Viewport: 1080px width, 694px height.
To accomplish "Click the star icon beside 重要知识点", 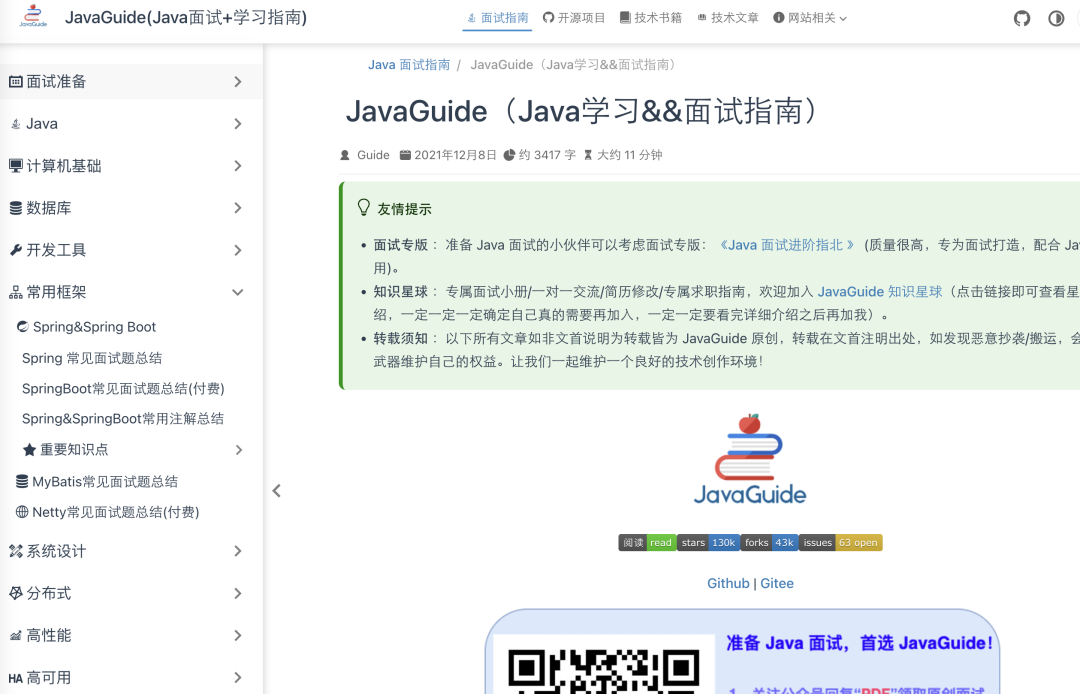I will point(29,450).
